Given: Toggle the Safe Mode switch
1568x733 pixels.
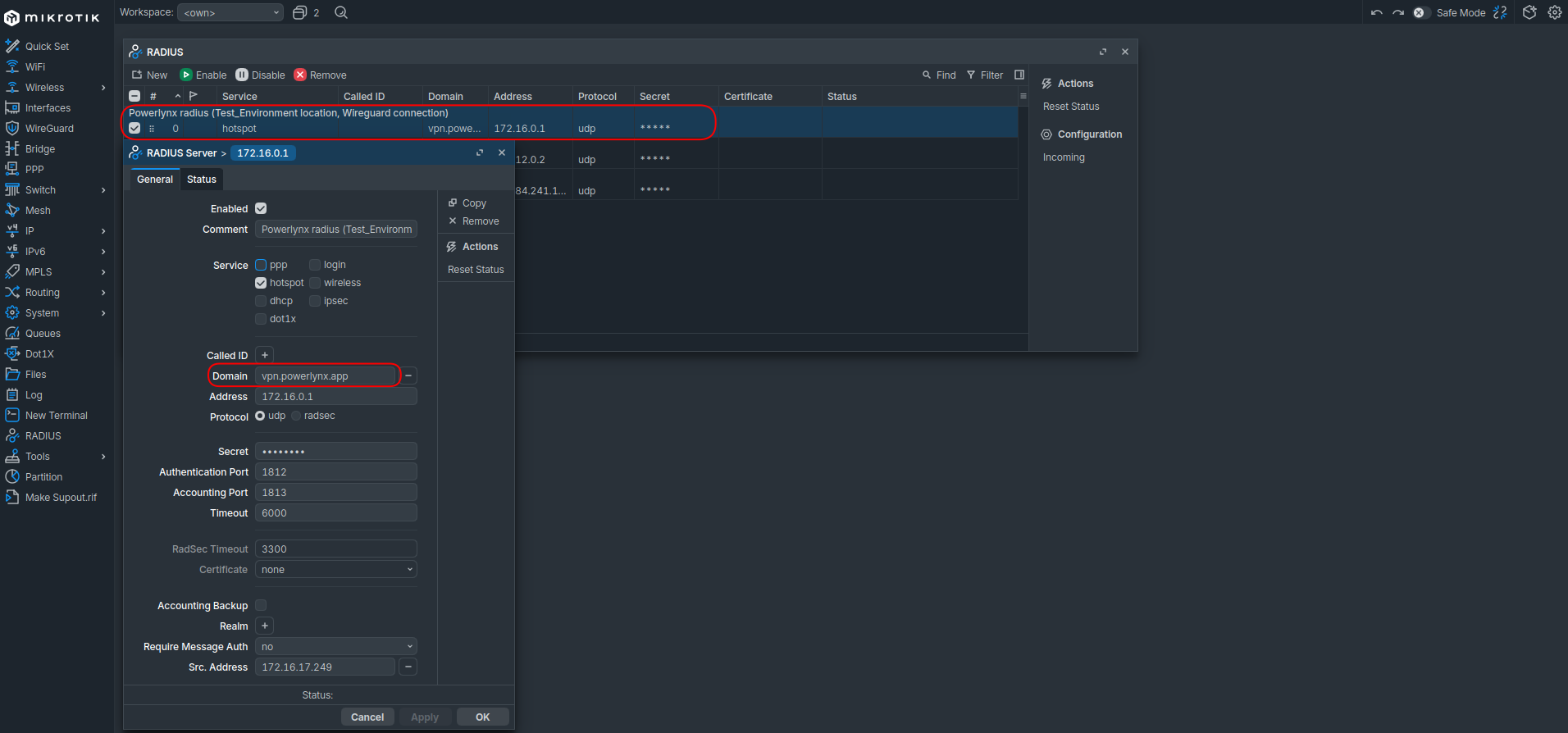Looking at the screenshot, I should click(1421, 12).
